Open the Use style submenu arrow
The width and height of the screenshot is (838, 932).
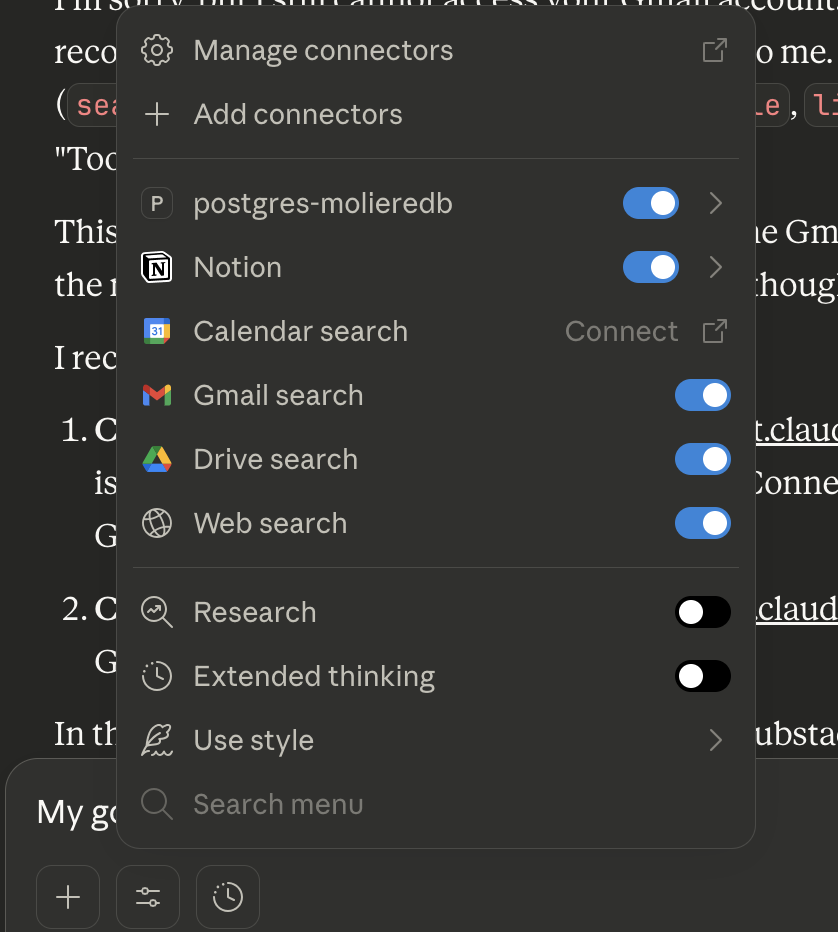pos(715,741)
